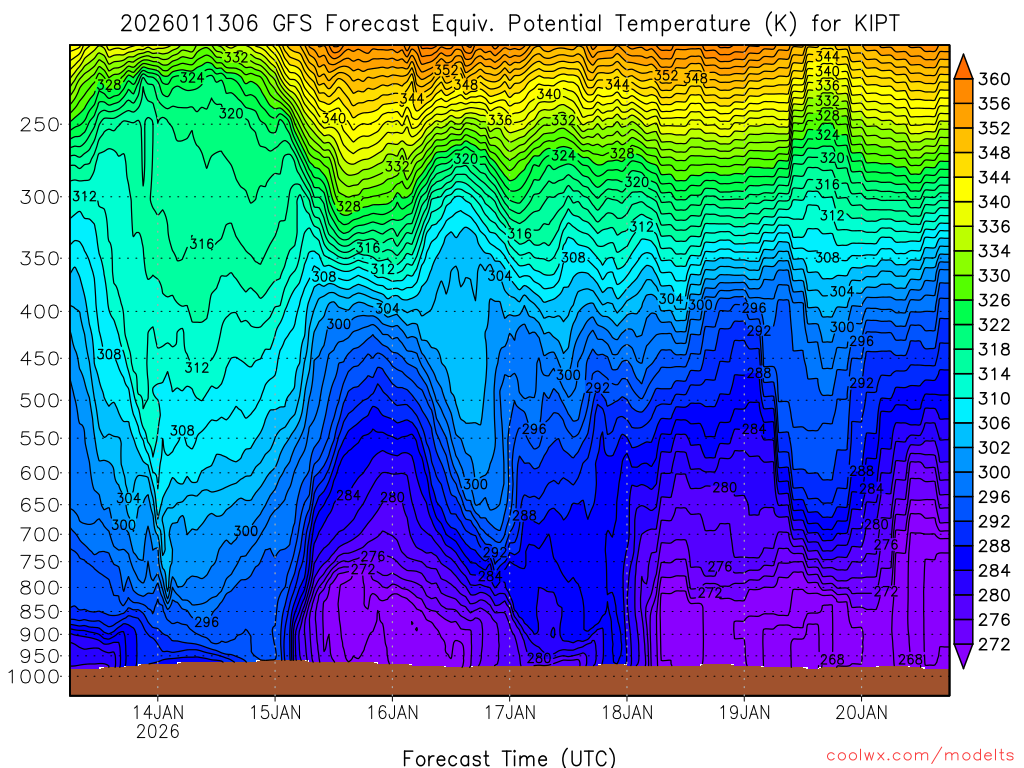Click the GFS Forecast chart title

509,24
